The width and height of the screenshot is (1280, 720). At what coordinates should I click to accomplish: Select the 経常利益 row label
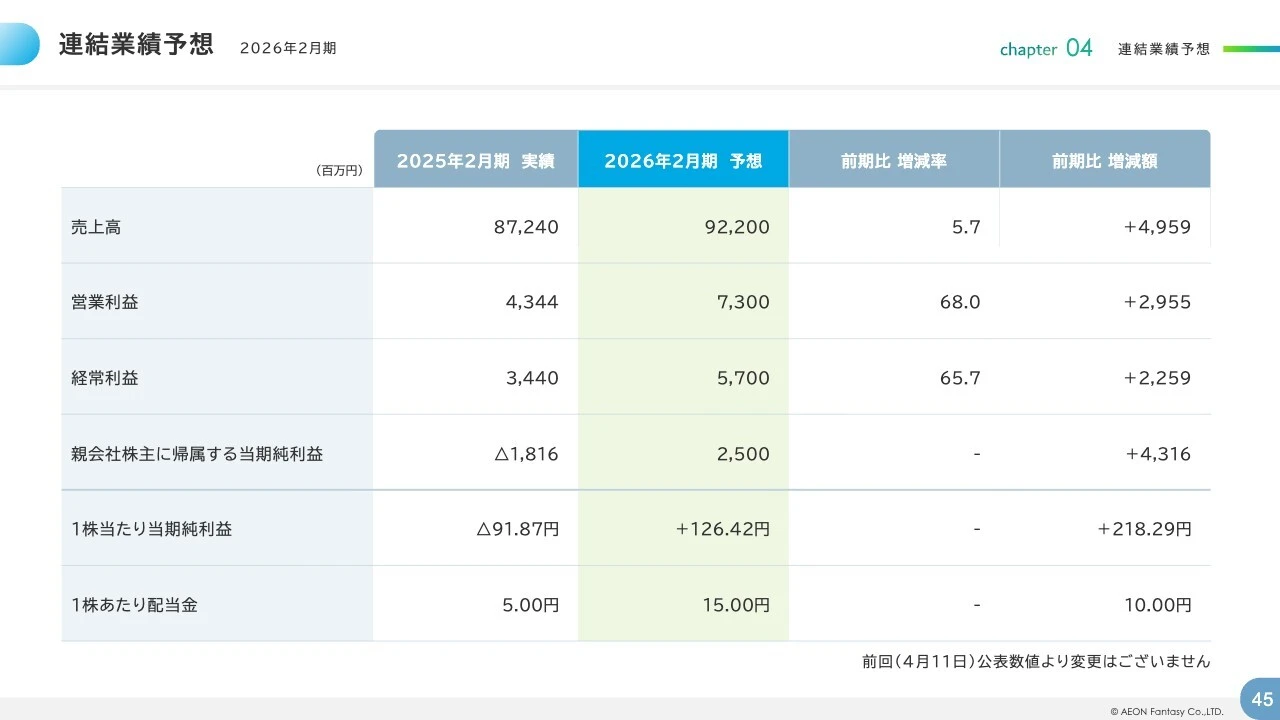click(x=104, y=377)
